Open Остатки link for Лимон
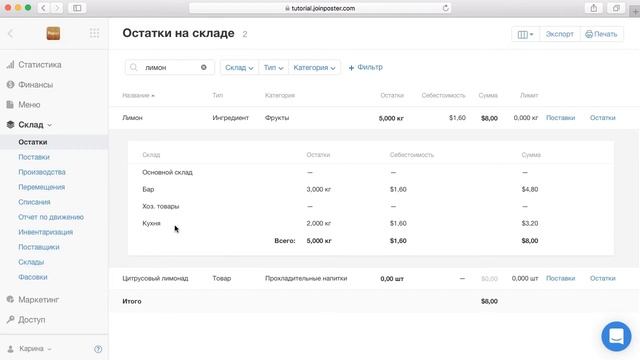640x360 pixels. [x=602, y=118]
